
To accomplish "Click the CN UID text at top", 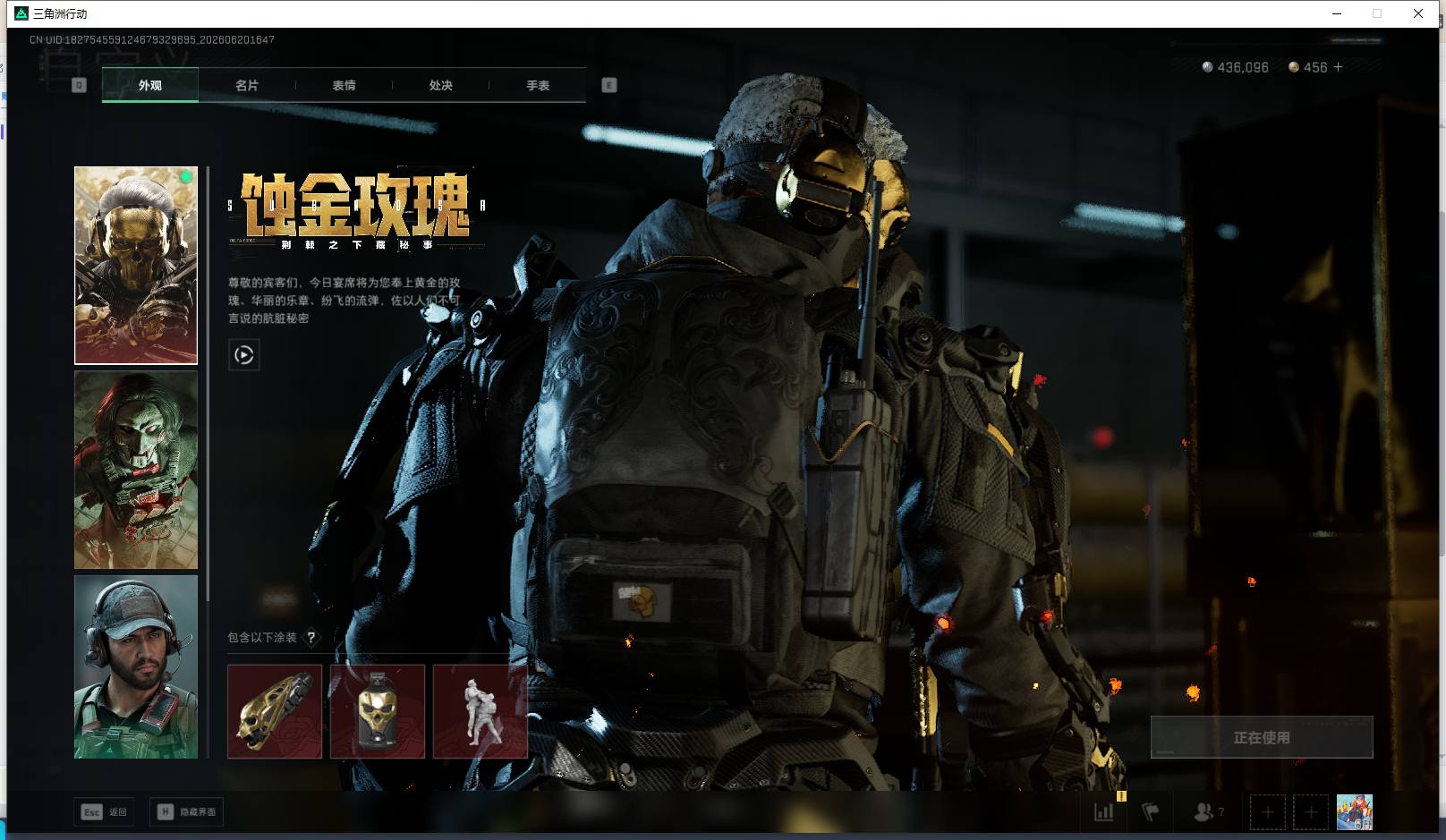I will (x=152, y=39).
